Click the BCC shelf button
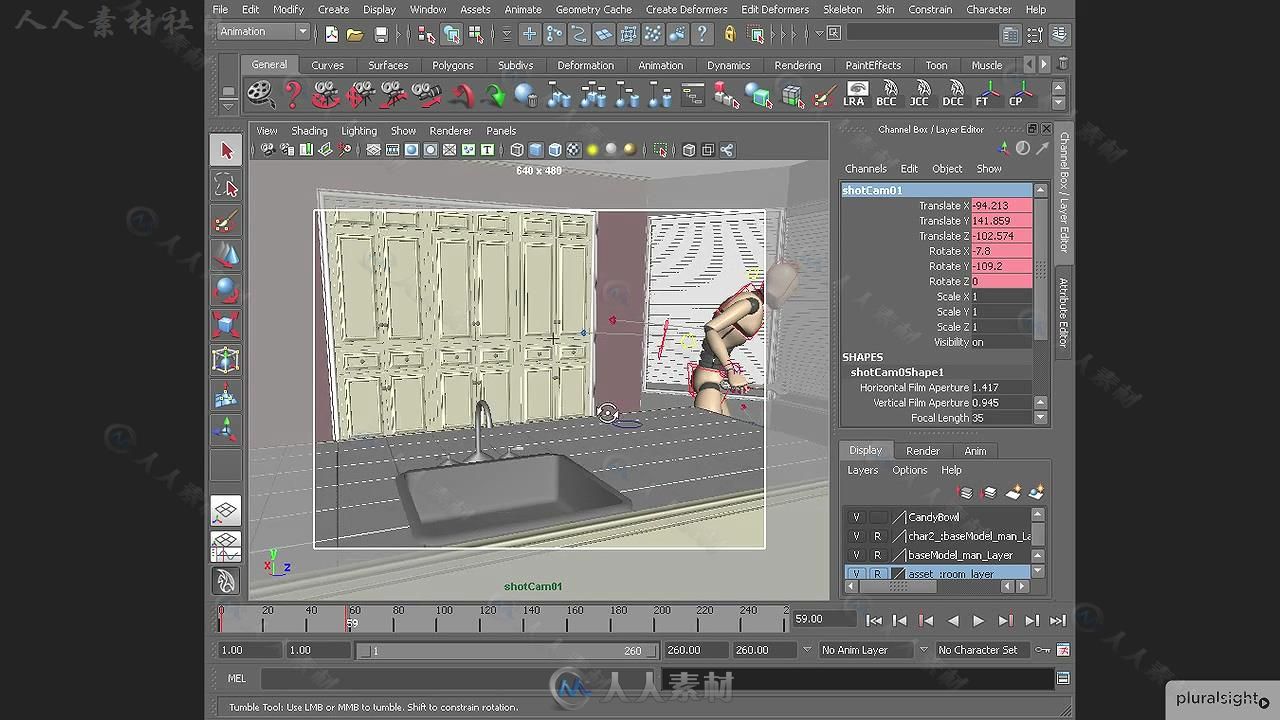 886,95
